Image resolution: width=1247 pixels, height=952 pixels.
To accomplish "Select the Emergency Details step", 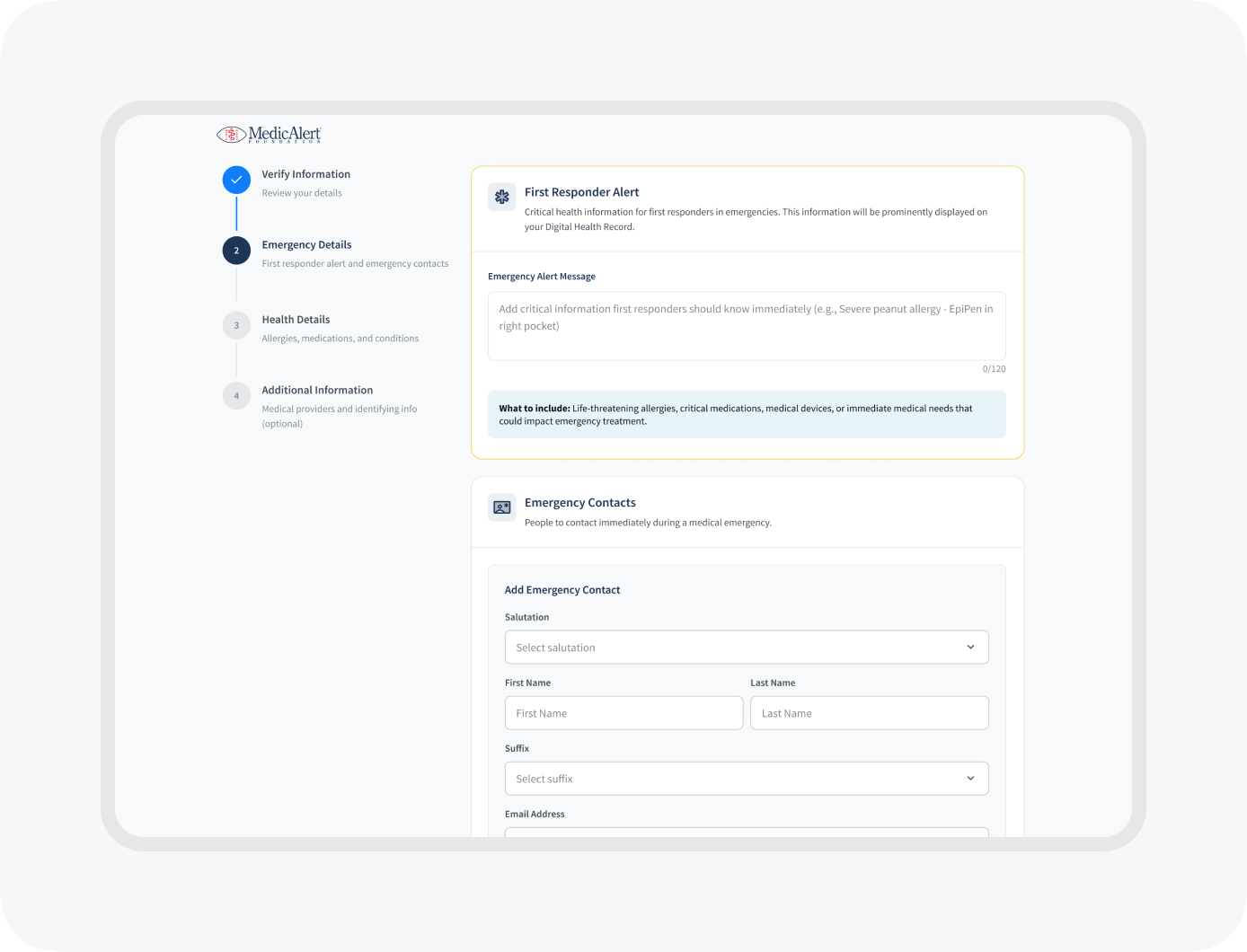I will (x=306, y=245).
